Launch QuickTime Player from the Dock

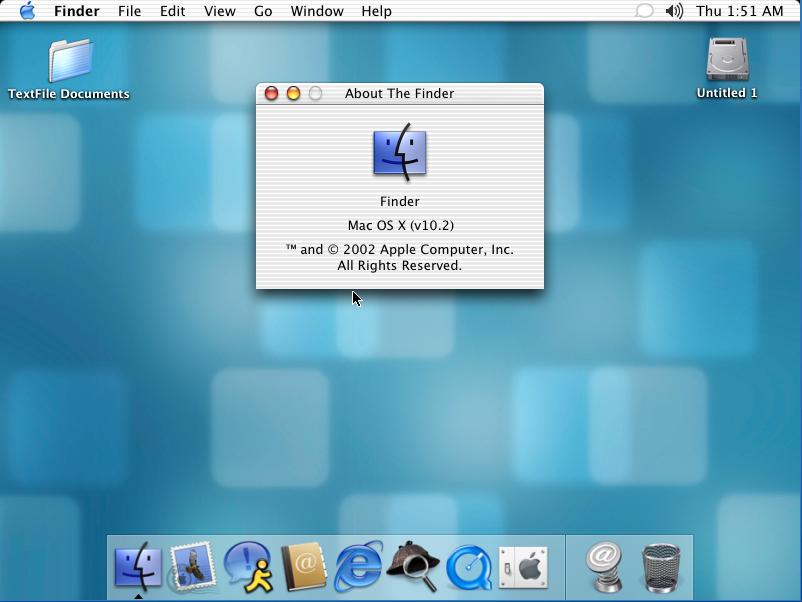[469, 568]
